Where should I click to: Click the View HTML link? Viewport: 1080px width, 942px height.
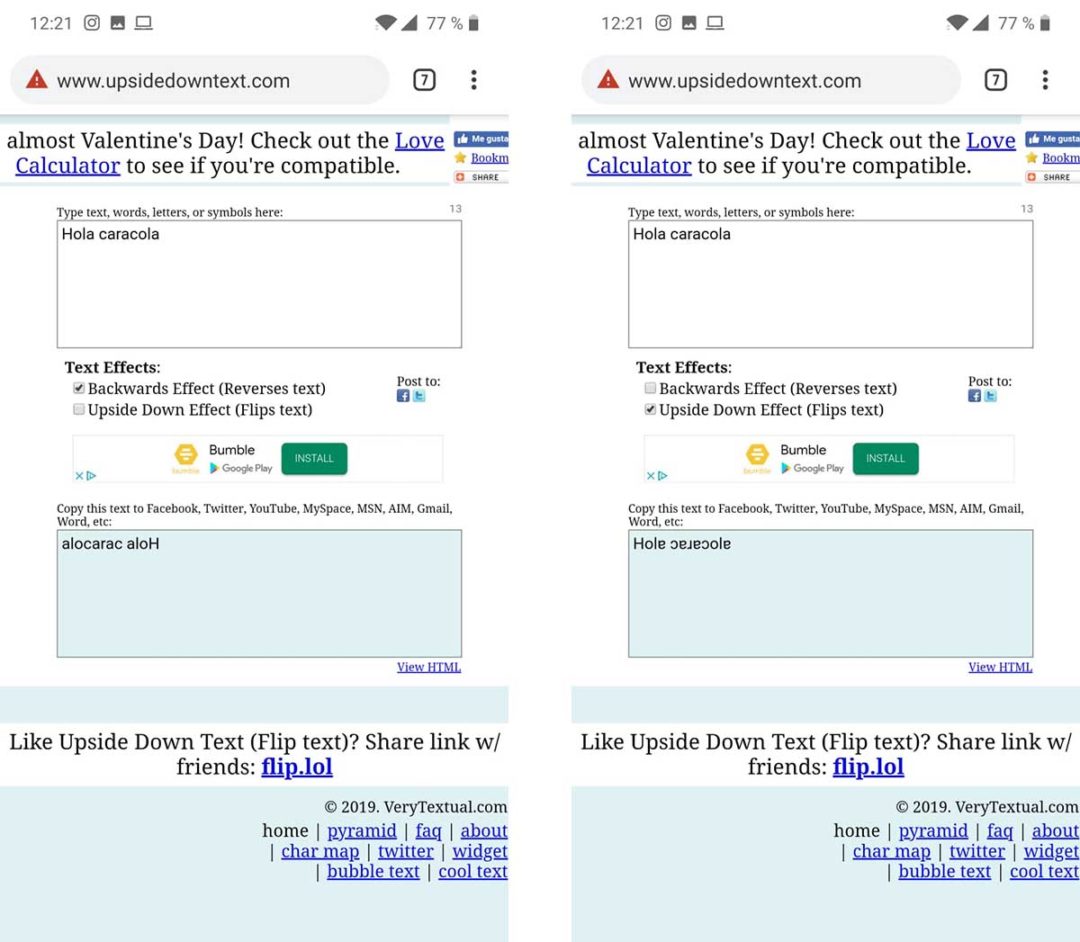pyautogui.click(x=429, y=667)
